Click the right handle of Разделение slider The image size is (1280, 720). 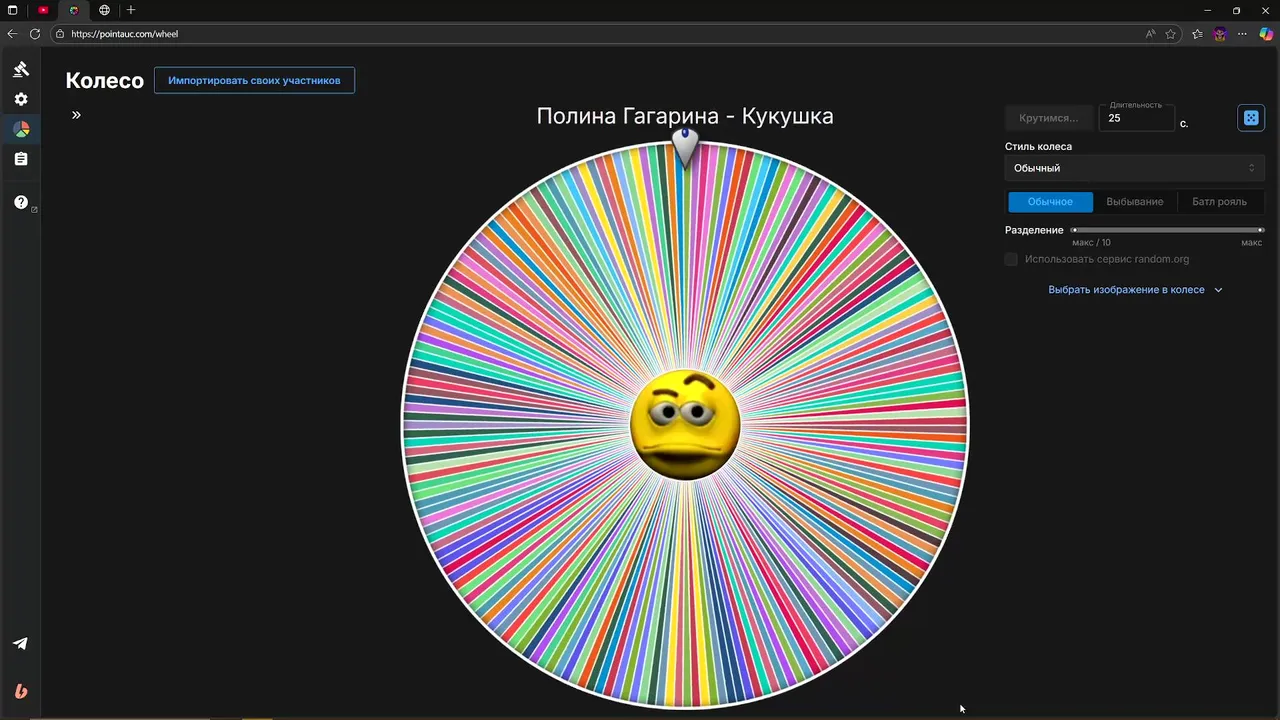pyautogui.click(x=1261, y=230)
